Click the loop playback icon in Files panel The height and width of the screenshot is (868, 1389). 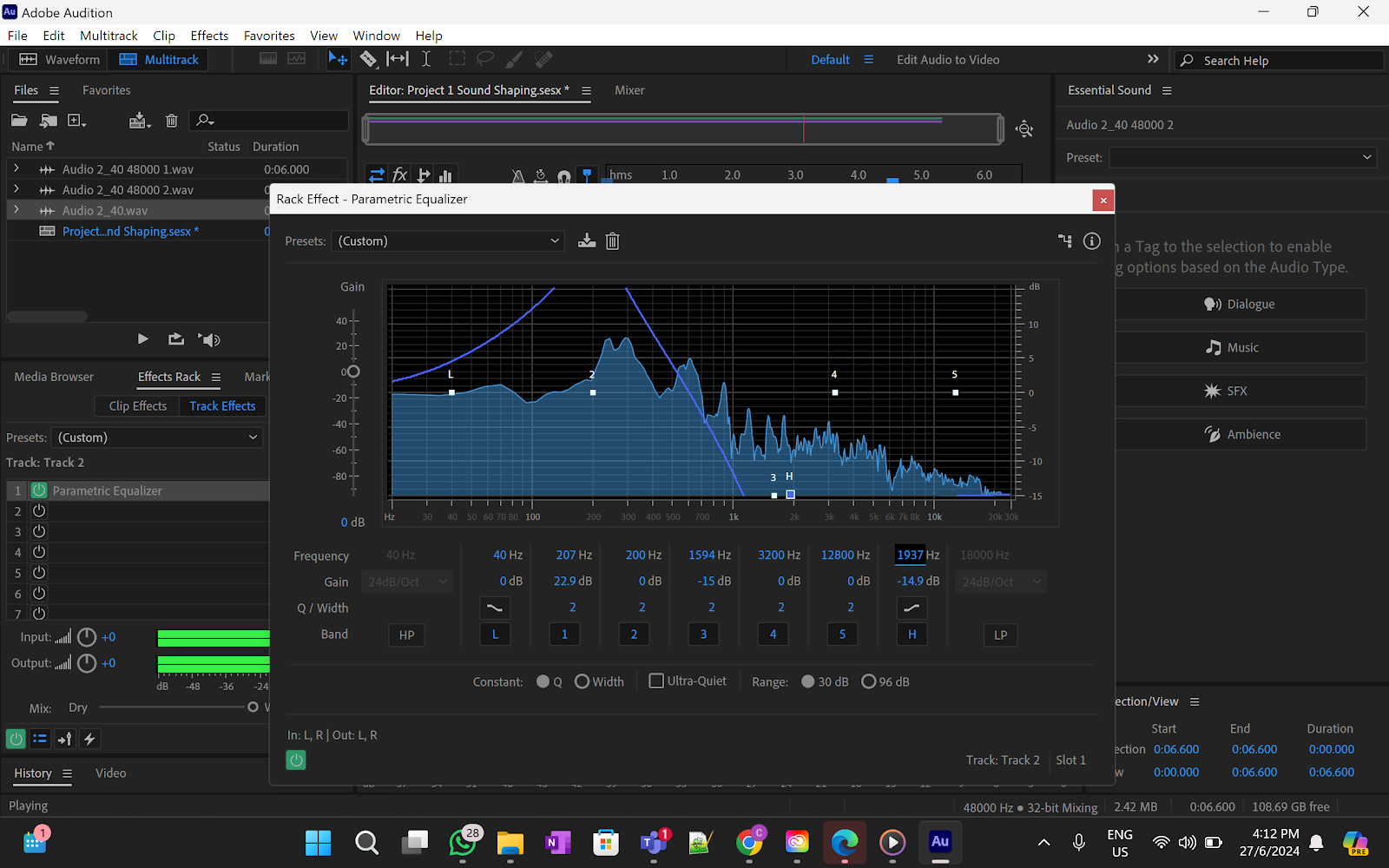pyautogui.click(x=176, y=339)
